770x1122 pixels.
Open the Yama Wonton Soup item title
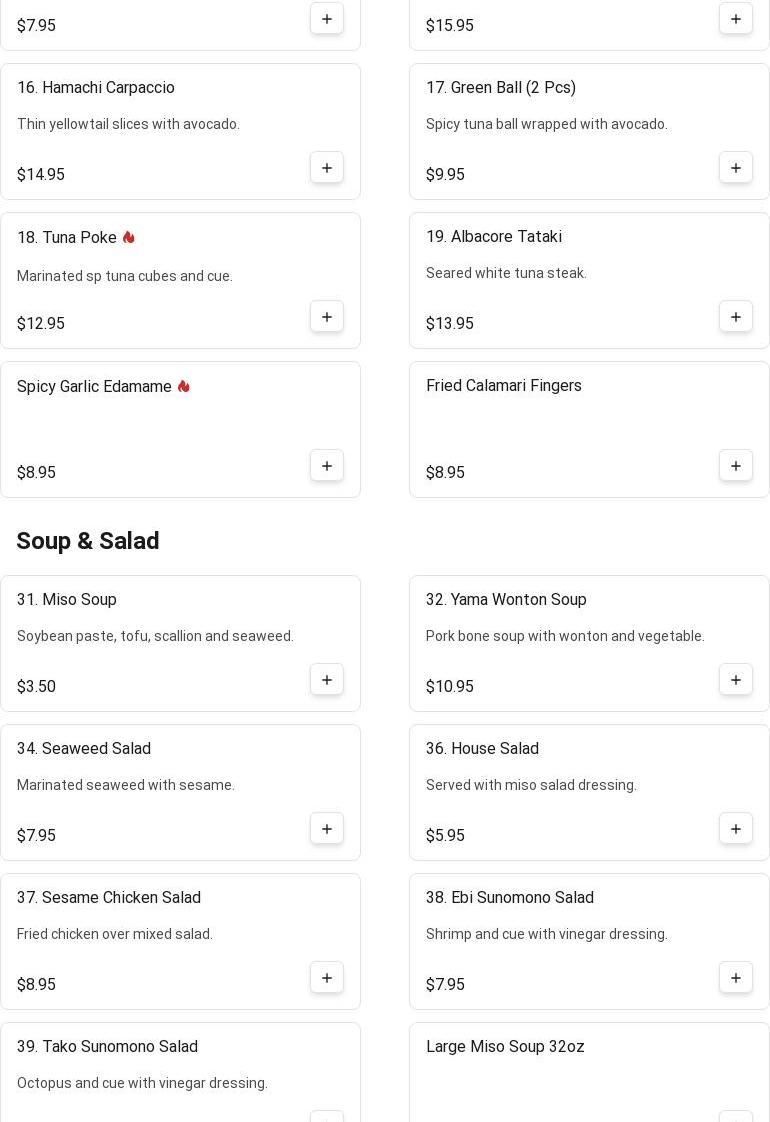[506, 600]
